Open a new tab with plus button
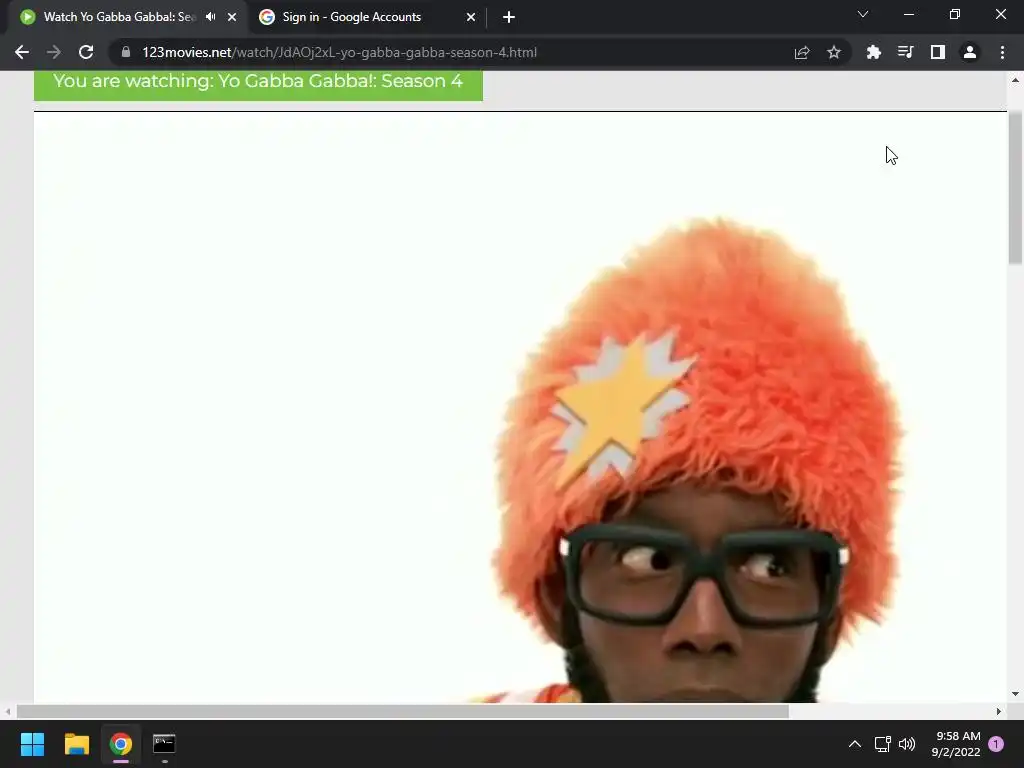Screen dimensions: 1024x768 509,17
